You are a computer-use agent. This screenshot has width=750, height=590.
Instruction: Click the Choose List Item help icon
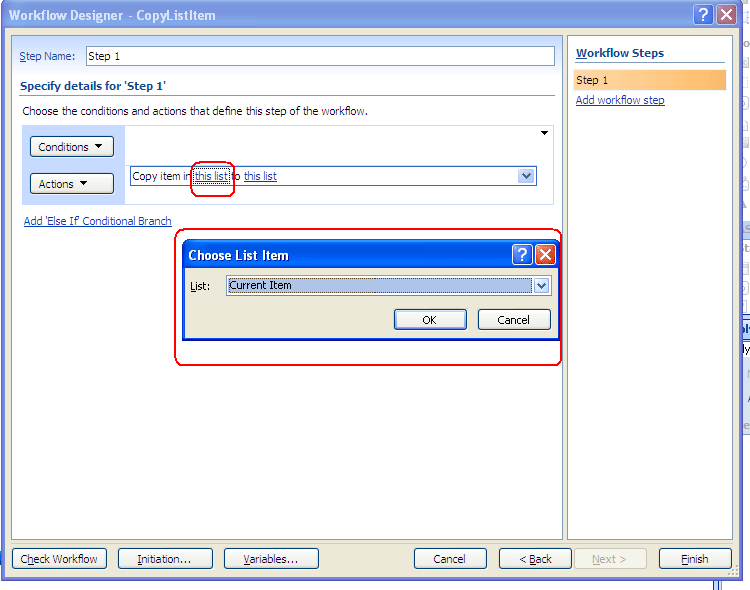click(522, 255)
